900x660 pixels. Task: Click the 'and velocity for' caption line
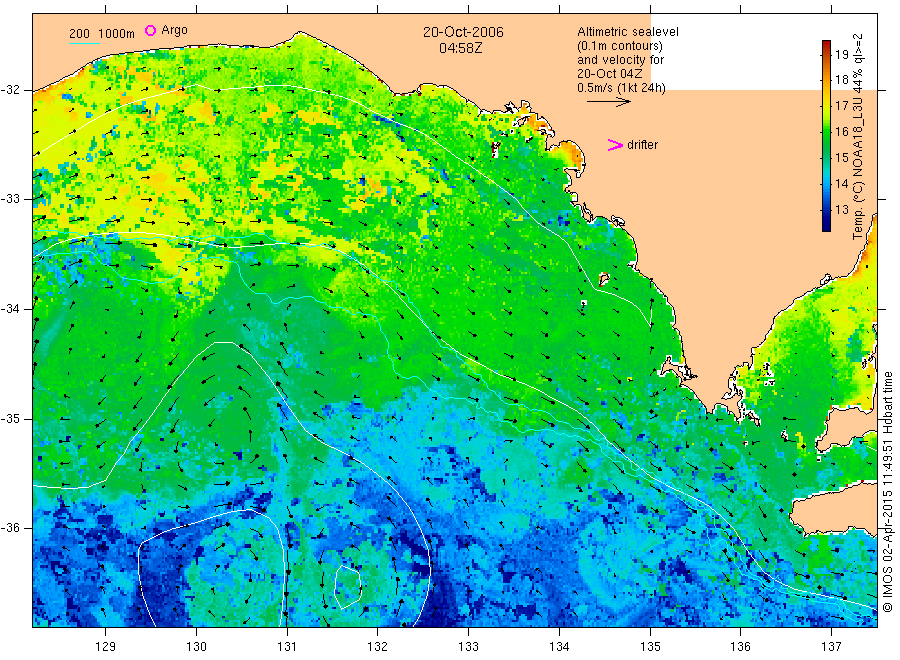click(620, 60)
